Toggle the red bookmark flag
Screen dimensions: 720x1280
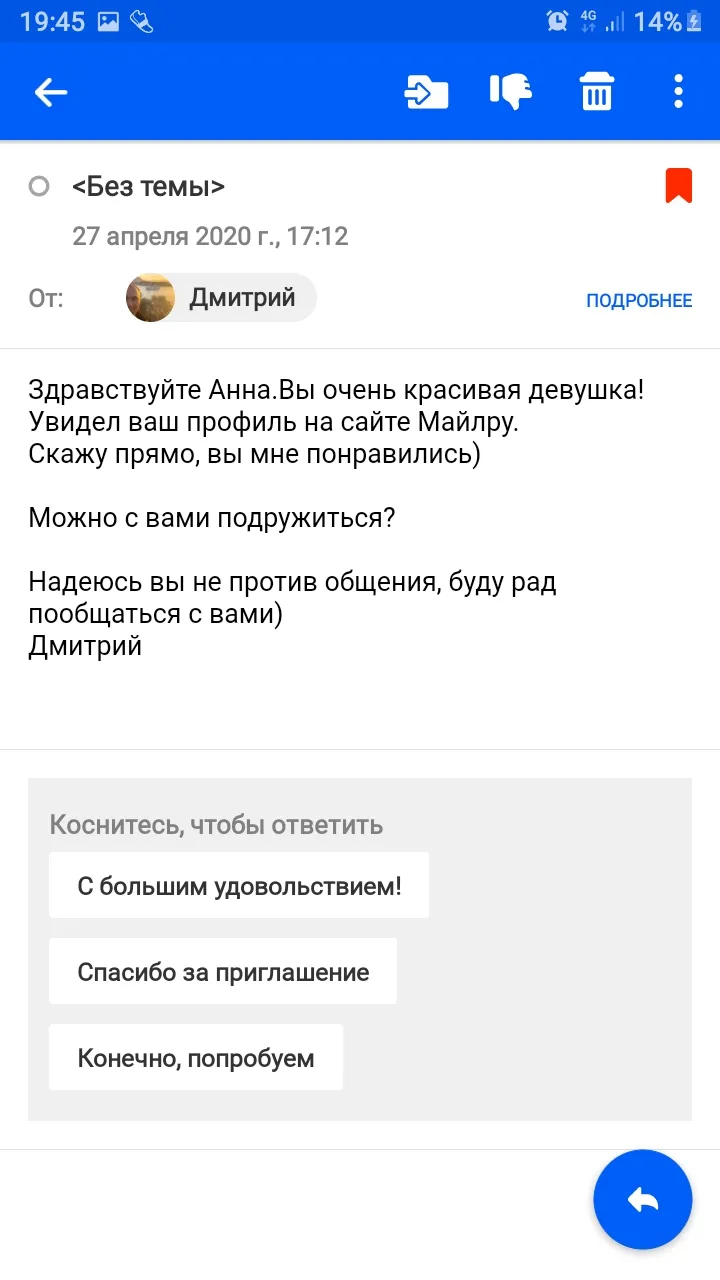(x=679, y=186)
